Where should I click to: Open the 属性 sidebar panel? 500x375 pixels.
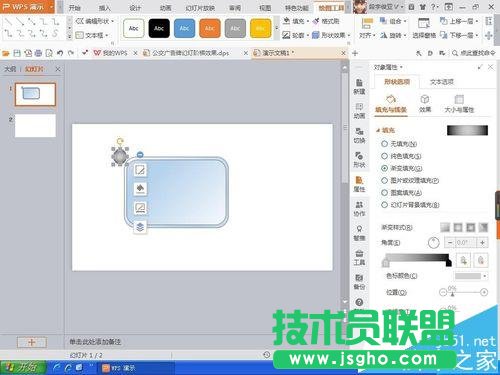point(359,184)
